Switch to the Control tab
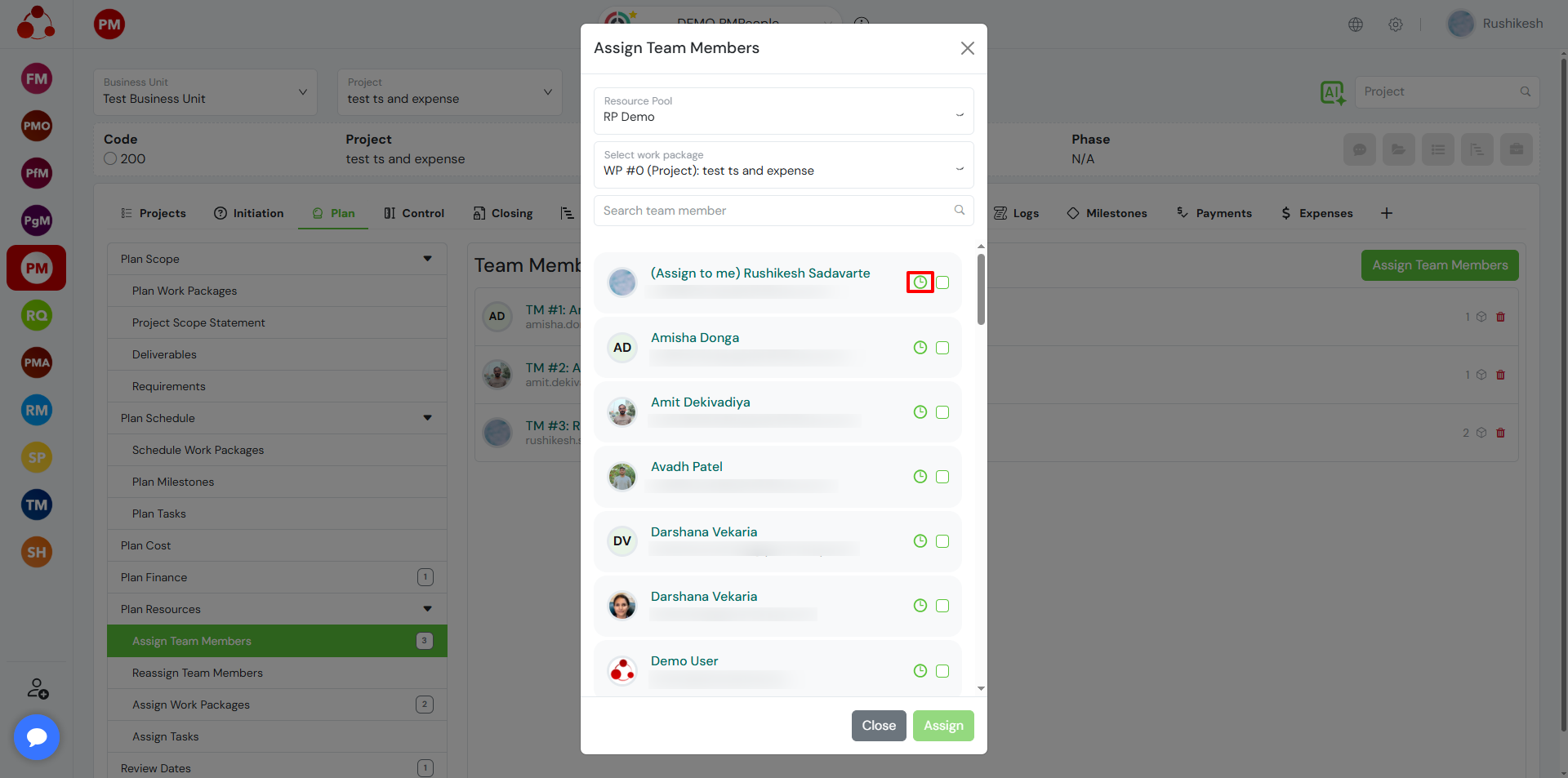Viewport: 1568px width, 778px height. (x=414, y=213)
